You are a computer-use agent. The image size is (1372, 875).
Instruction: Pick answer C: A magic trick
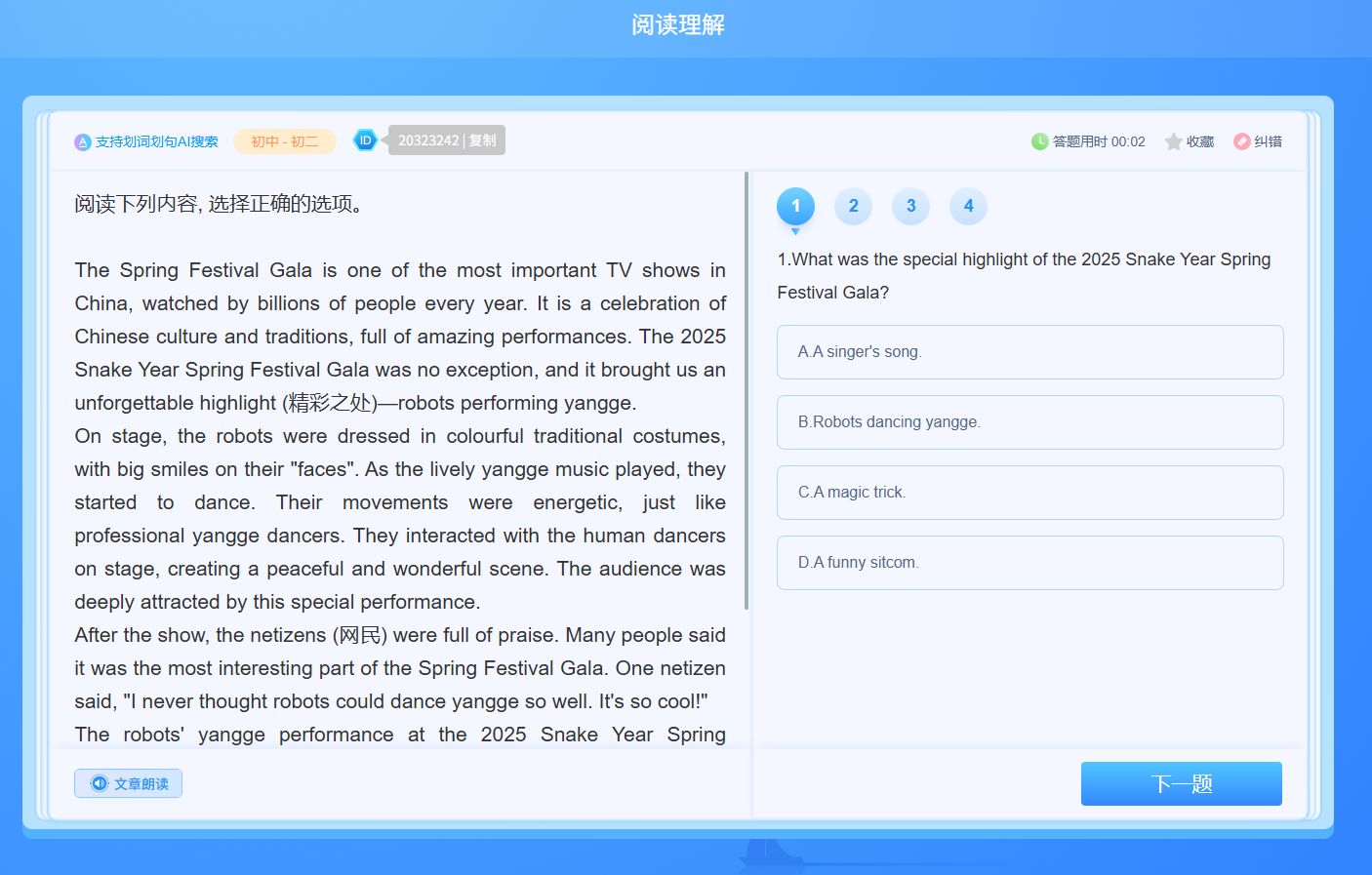tap(1029, 493)
